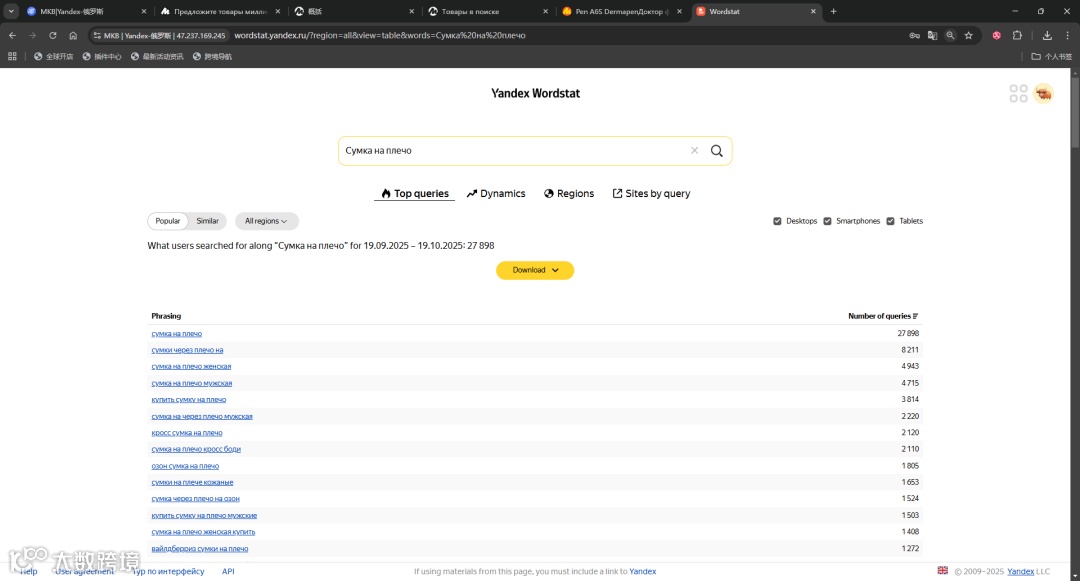Open купить сумку на плечо link
Viewport: 1080px width, 581px height.
click(189, 399)
